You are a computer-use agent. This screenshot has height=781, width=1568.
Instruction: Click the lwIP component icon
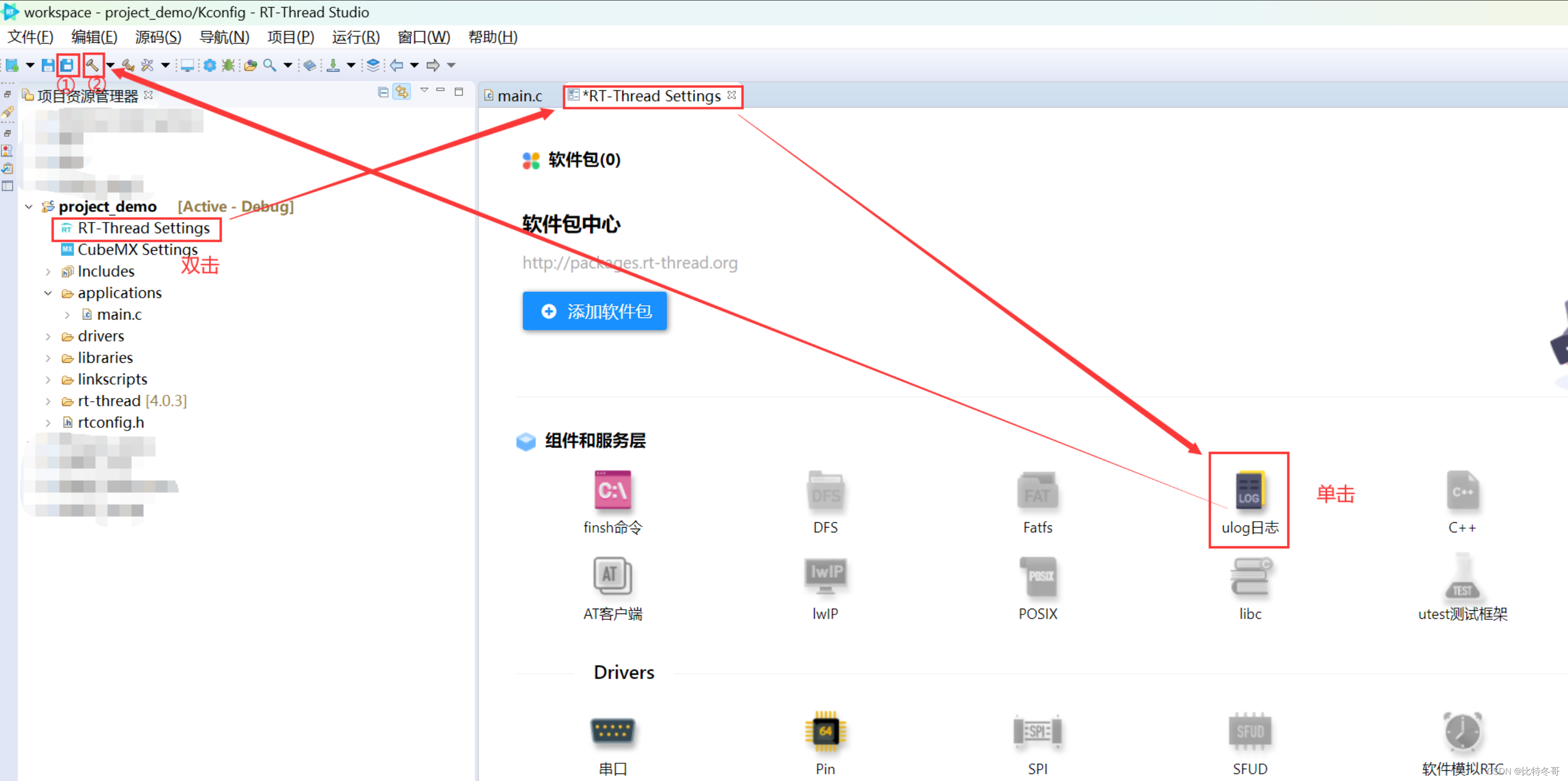click(x=825, y=576)
